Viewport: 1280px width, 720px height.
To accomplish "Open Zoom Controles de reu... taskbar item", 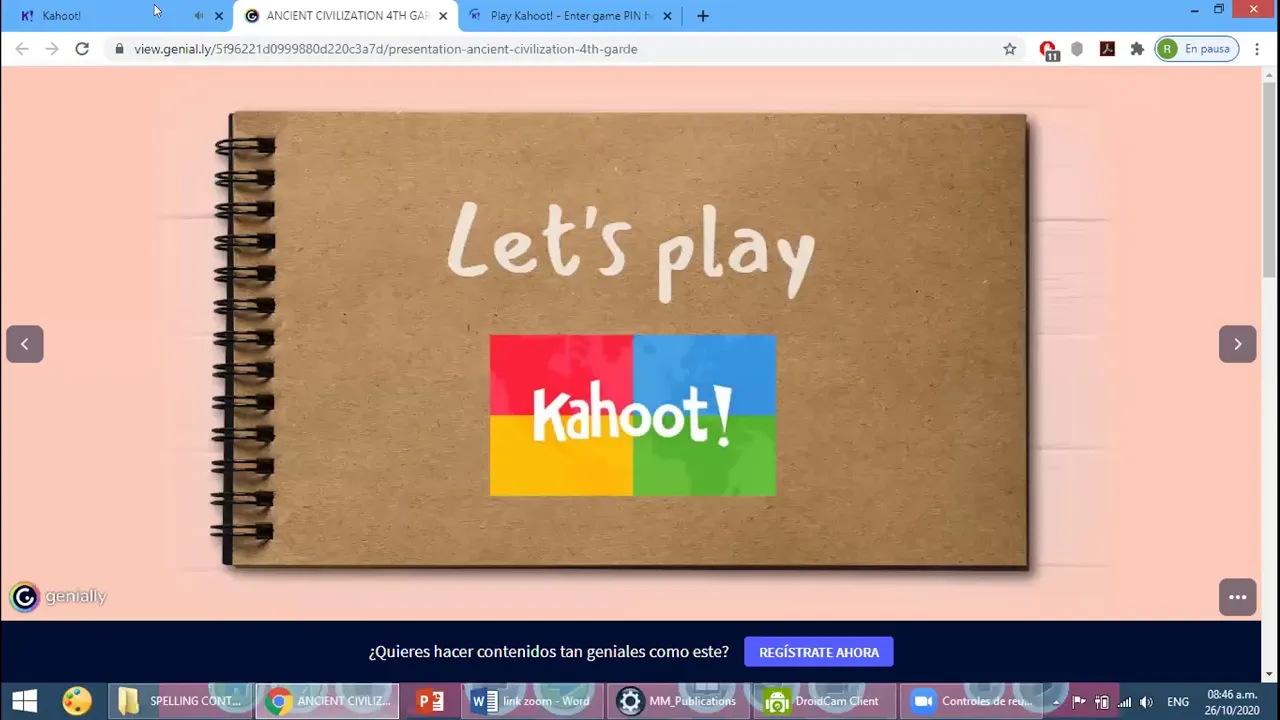I will point(971,701).
